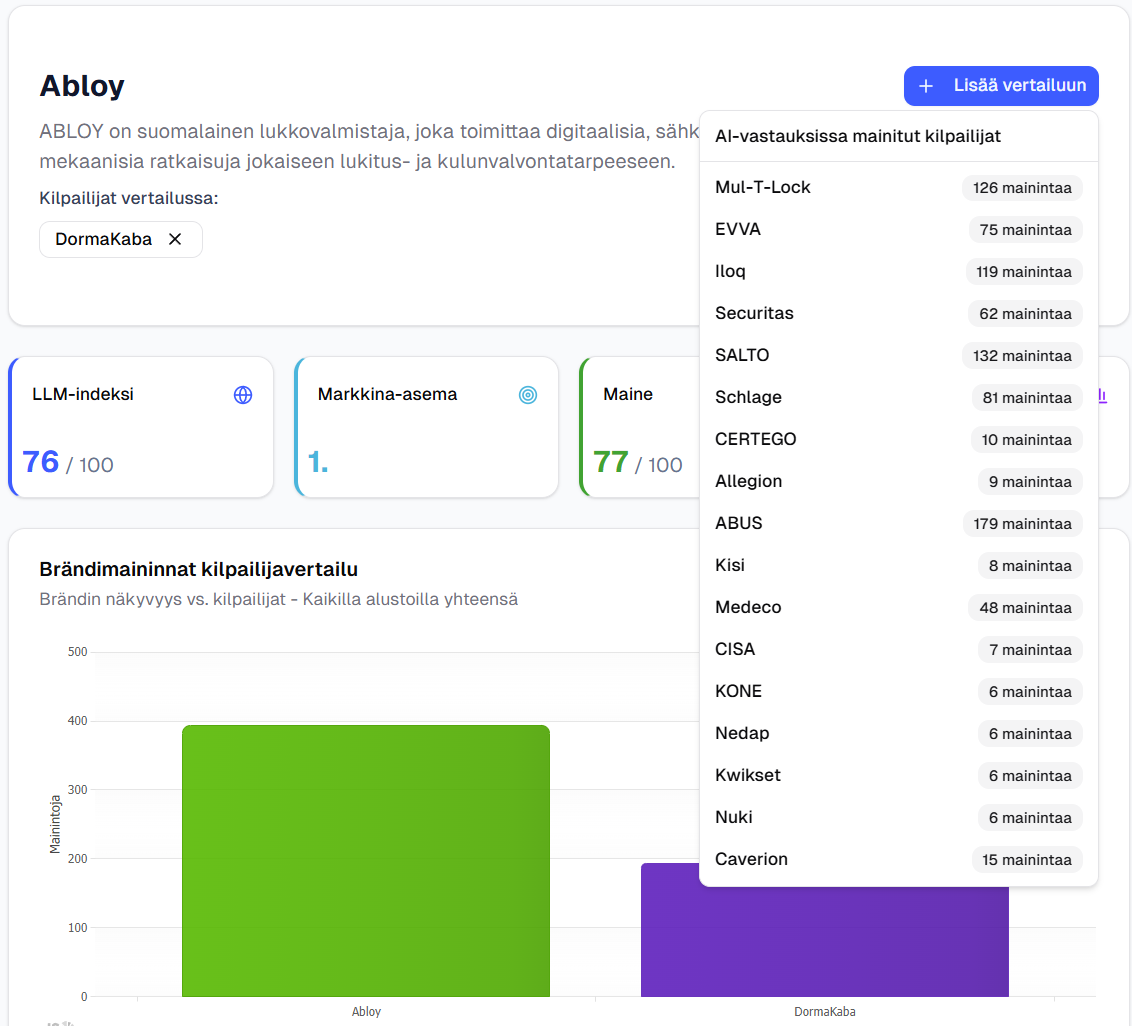Select Medeco from the competitor list
The width and height of the screenshot is (1132, 1026).
point(748,607)
